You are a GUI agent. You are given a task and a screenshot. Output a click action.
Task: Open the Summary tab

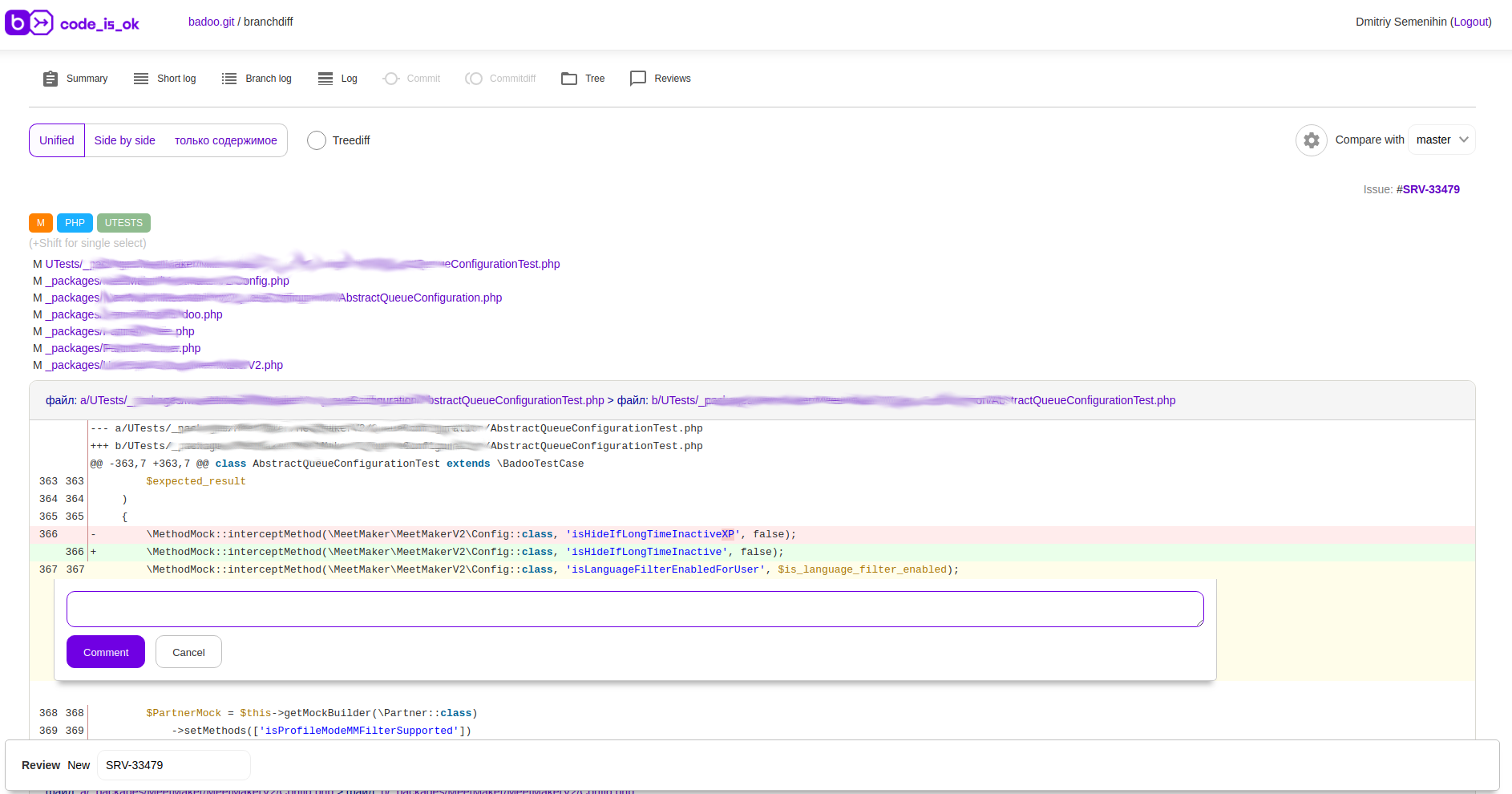click(x=87, y=79)
